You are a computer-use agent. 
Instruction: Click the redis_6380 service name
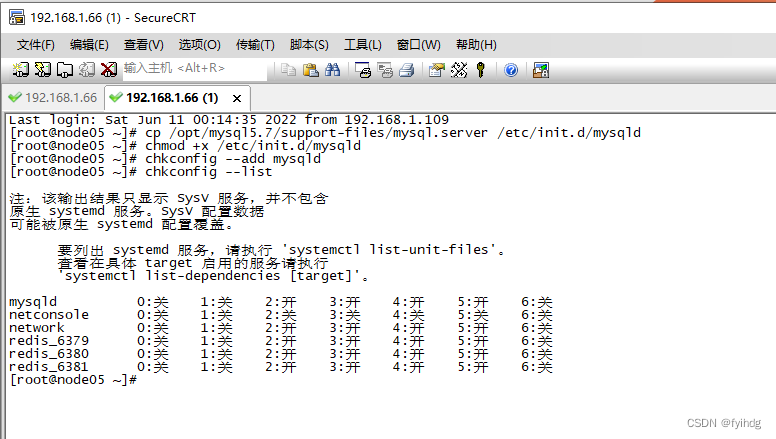(x=48, y=353)
